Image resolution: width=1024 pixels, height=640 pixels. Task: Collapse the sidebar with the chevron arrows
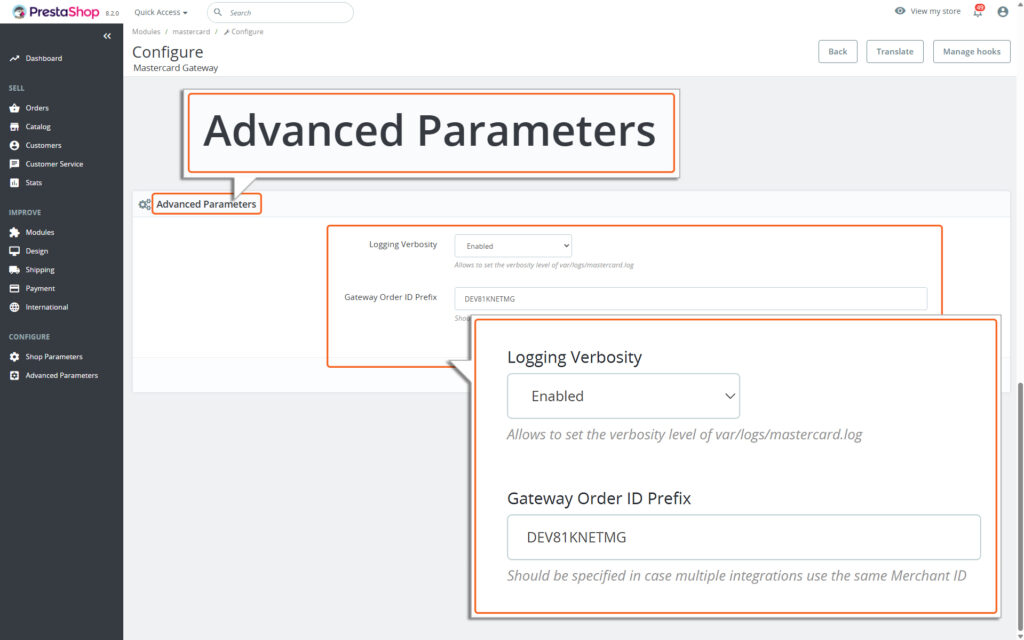(x=107, y=35)
